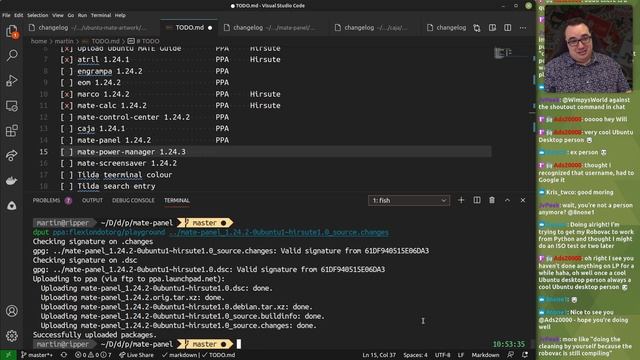Viewport: 640px width, 360px height.
Task: Click the source.changes path link in the terminal
Action: click(279, 232)
